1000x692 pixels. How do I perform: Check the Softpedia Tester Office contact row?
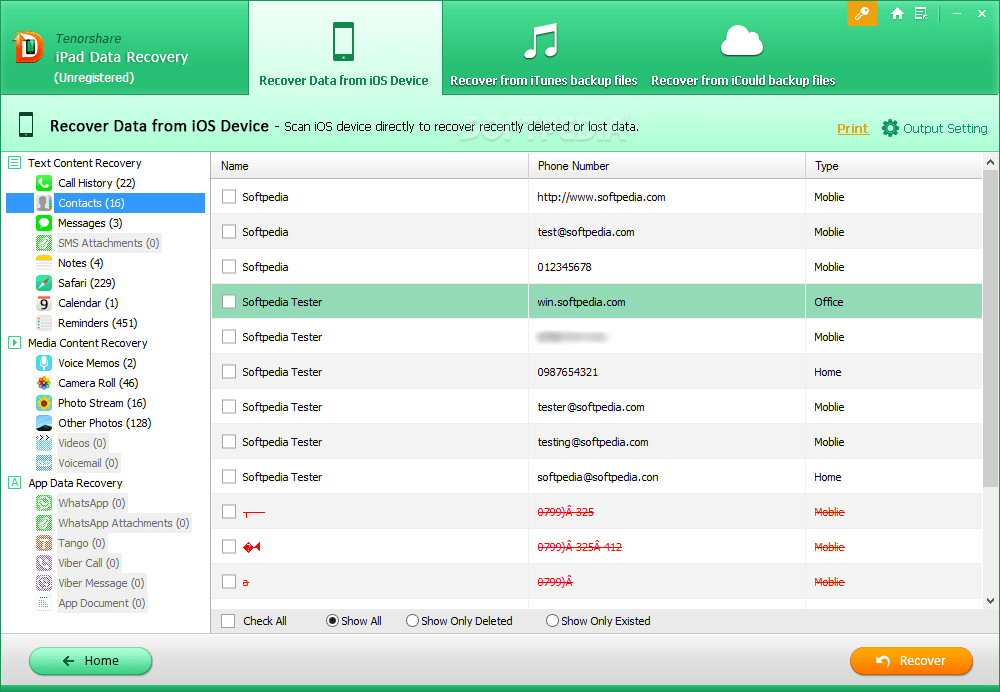click(x=226, y=301)
